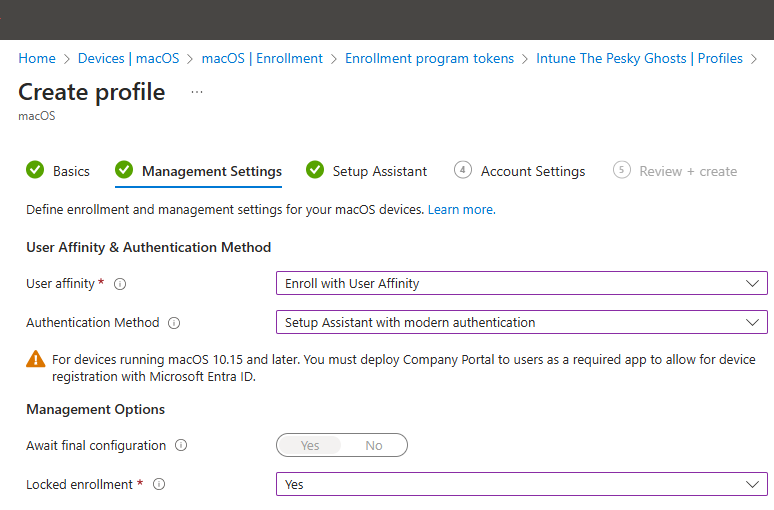Navigate to Home breadcrumb link
This screenshot has width=774, height=510.
37,59
